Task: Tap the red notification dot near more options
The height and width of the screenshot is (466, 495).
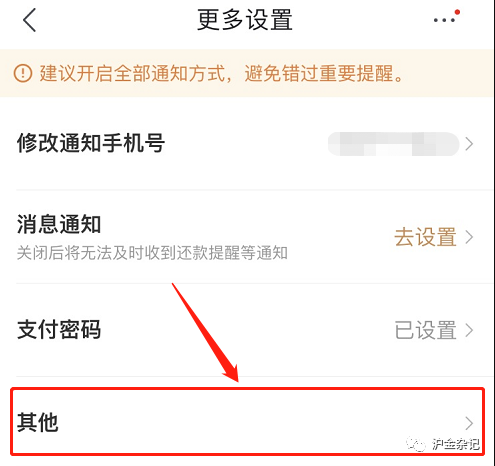Action: [x=457, y=12]
